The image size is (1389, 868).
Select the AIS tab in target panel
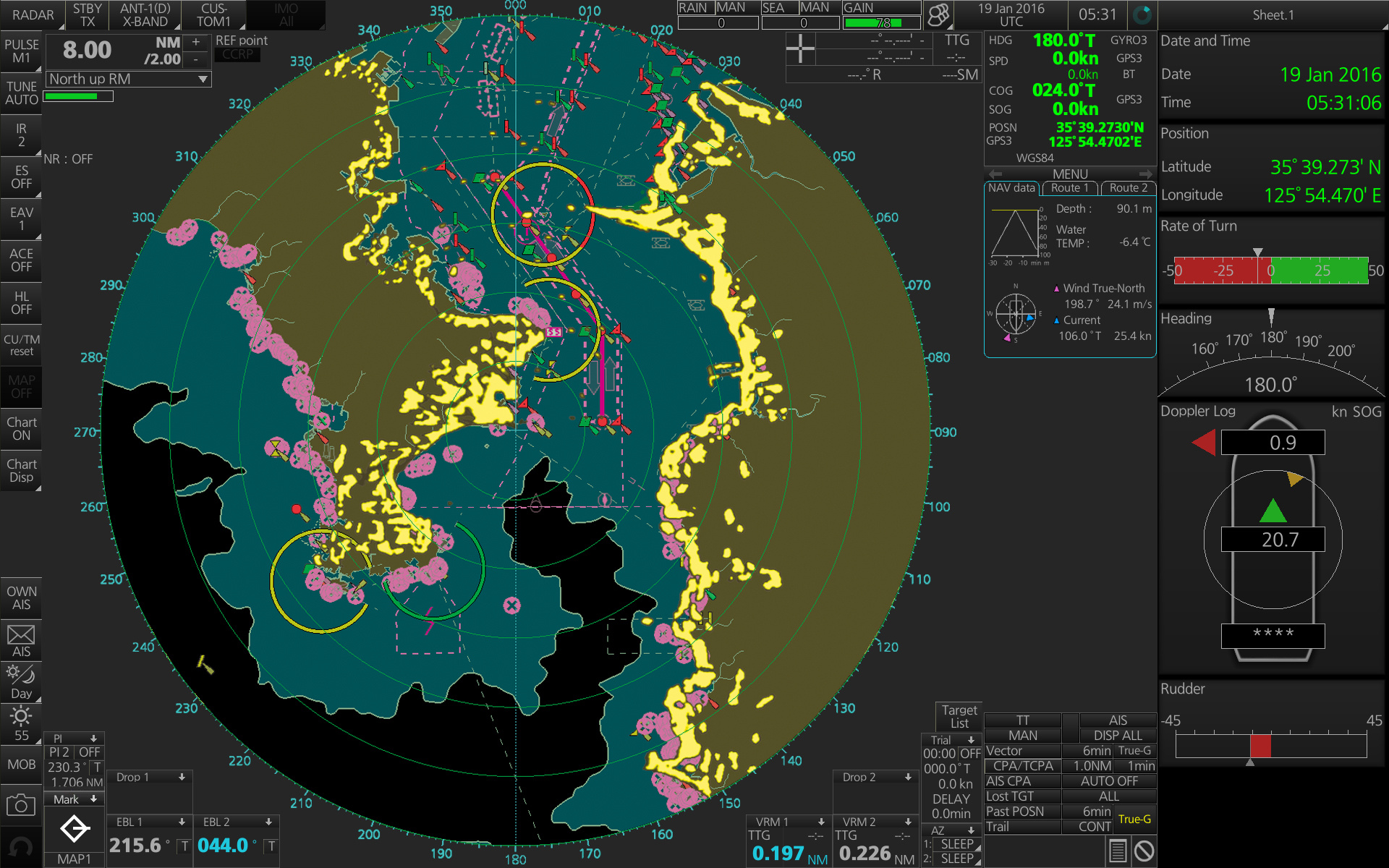click(x=1118, y=720)
